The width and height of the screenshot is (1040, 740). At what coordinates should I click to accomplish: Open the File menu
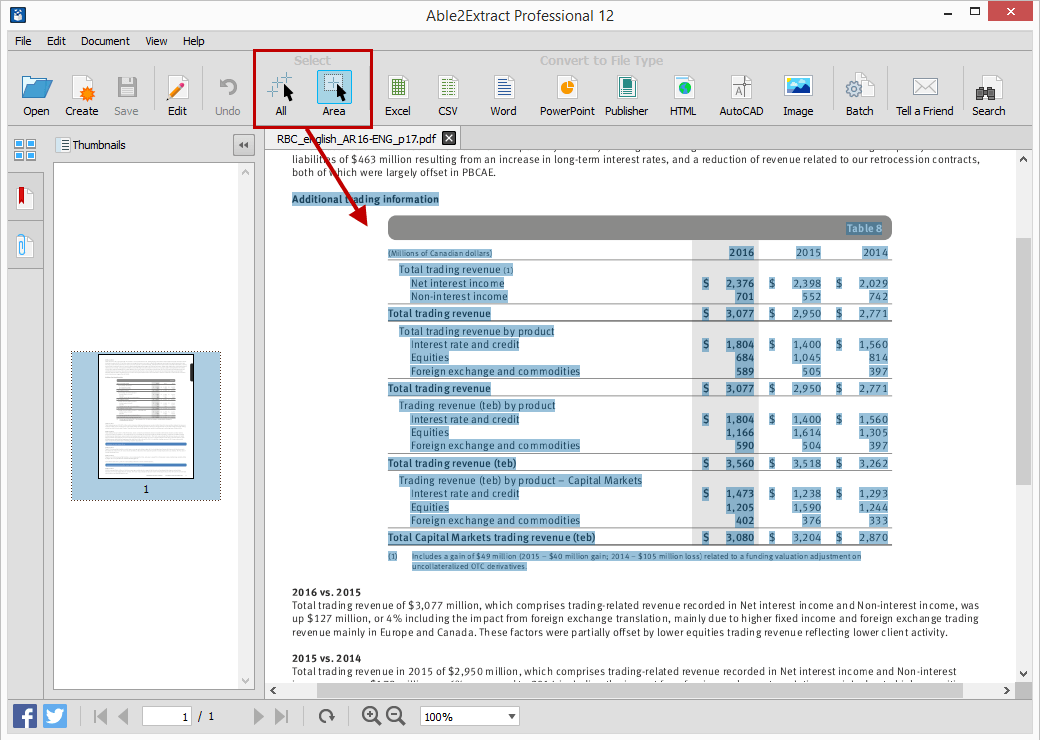click(23, 41)
